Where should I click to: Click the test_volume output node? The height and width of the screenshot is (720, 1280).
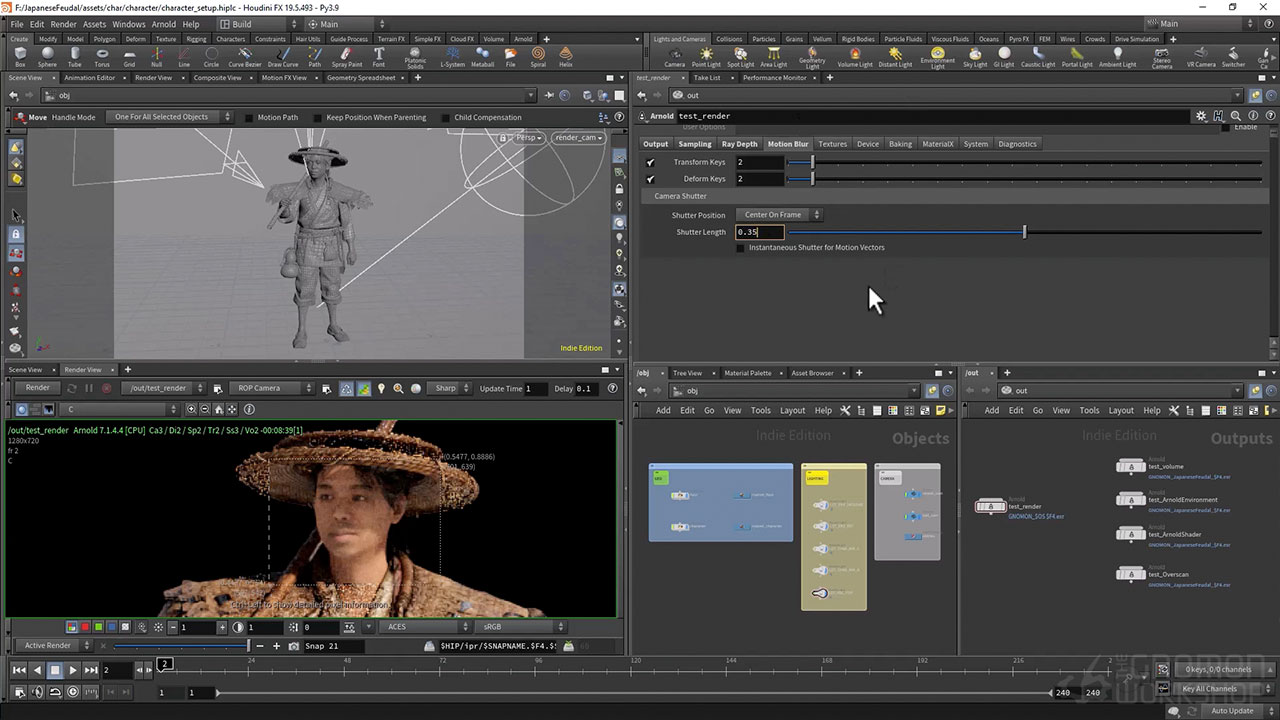coord(1131,466)
